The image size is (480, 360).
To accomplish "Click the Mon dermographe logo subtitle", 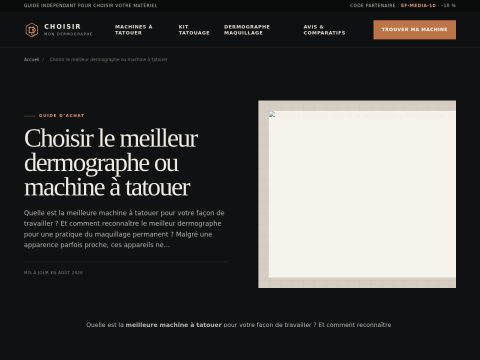I will [68, 34].
